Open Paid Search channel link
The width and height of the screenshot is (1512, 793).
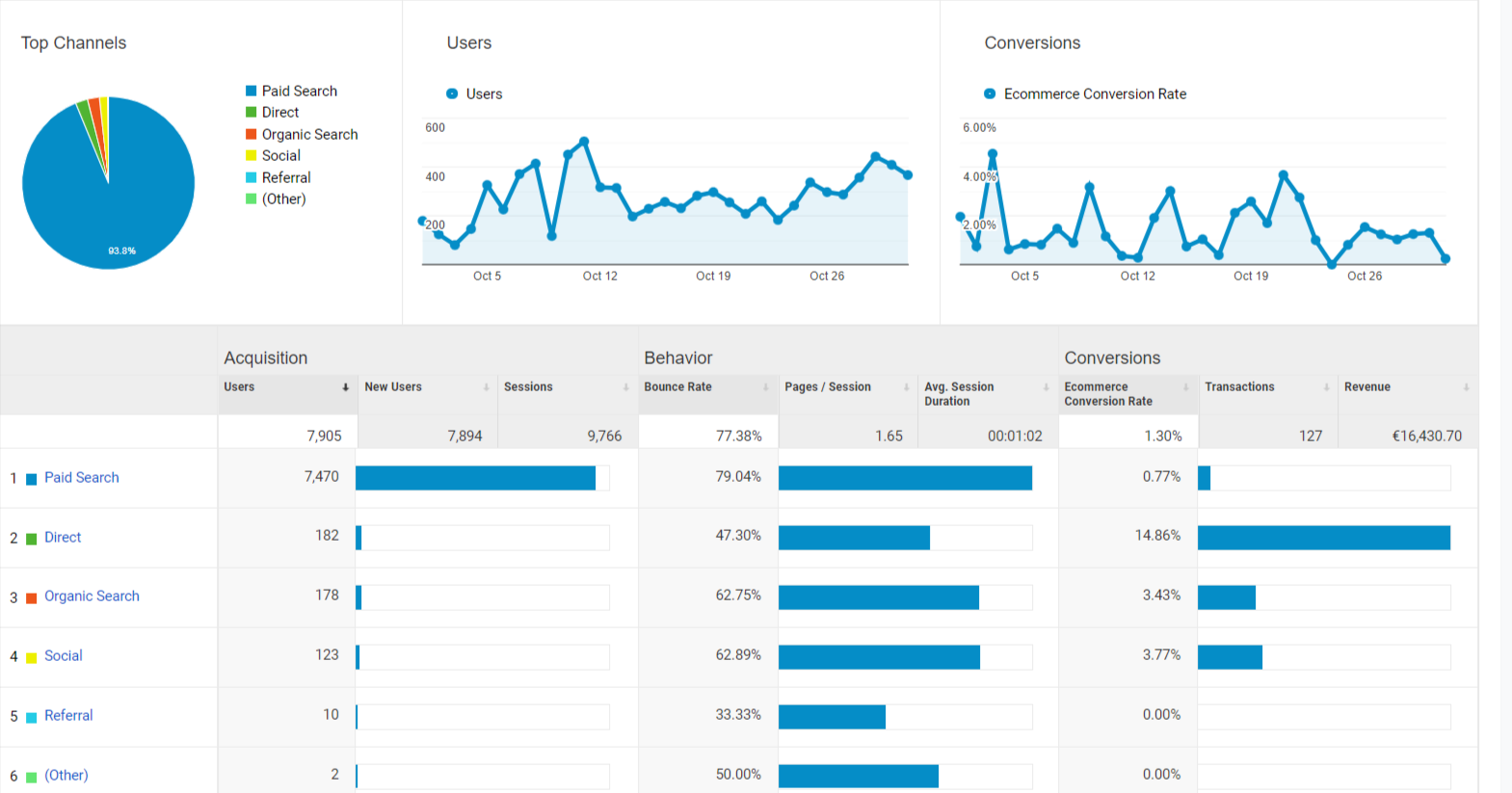82,478
